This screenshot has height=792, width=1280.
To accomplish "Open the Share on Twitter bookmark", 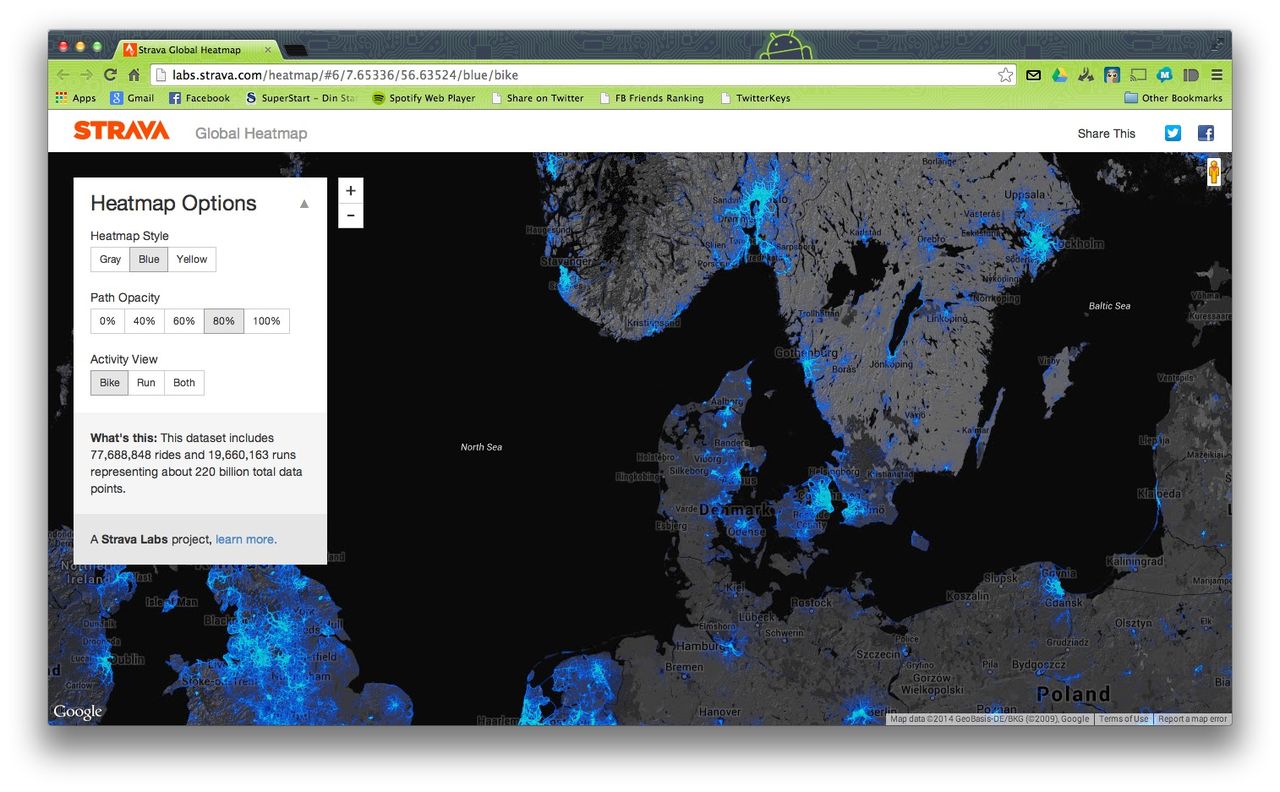I will click(x=537, y=98).
